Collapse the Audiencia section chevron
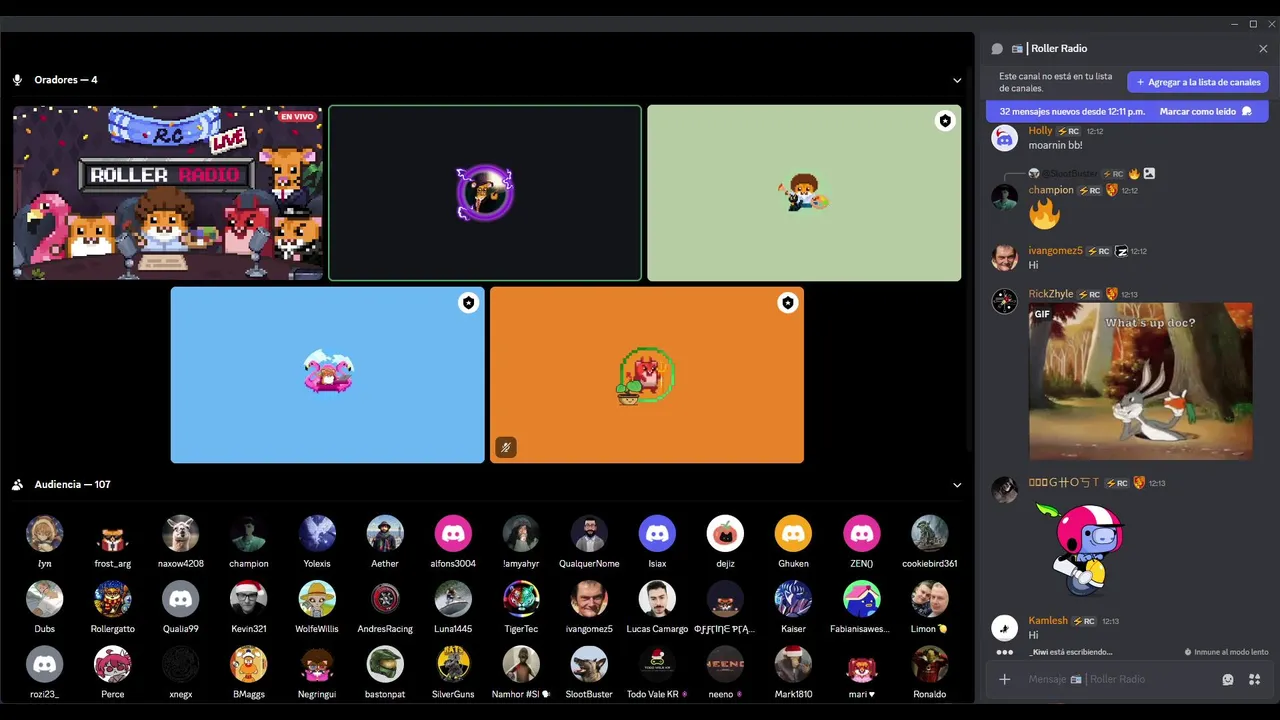This screenshot has height=720, width=1280. (x=957, y=485)
